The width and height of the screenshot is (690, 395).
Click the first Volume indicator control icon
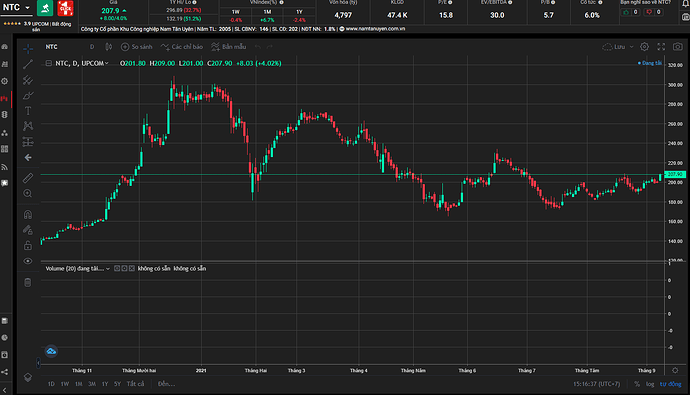coord(117,268)
